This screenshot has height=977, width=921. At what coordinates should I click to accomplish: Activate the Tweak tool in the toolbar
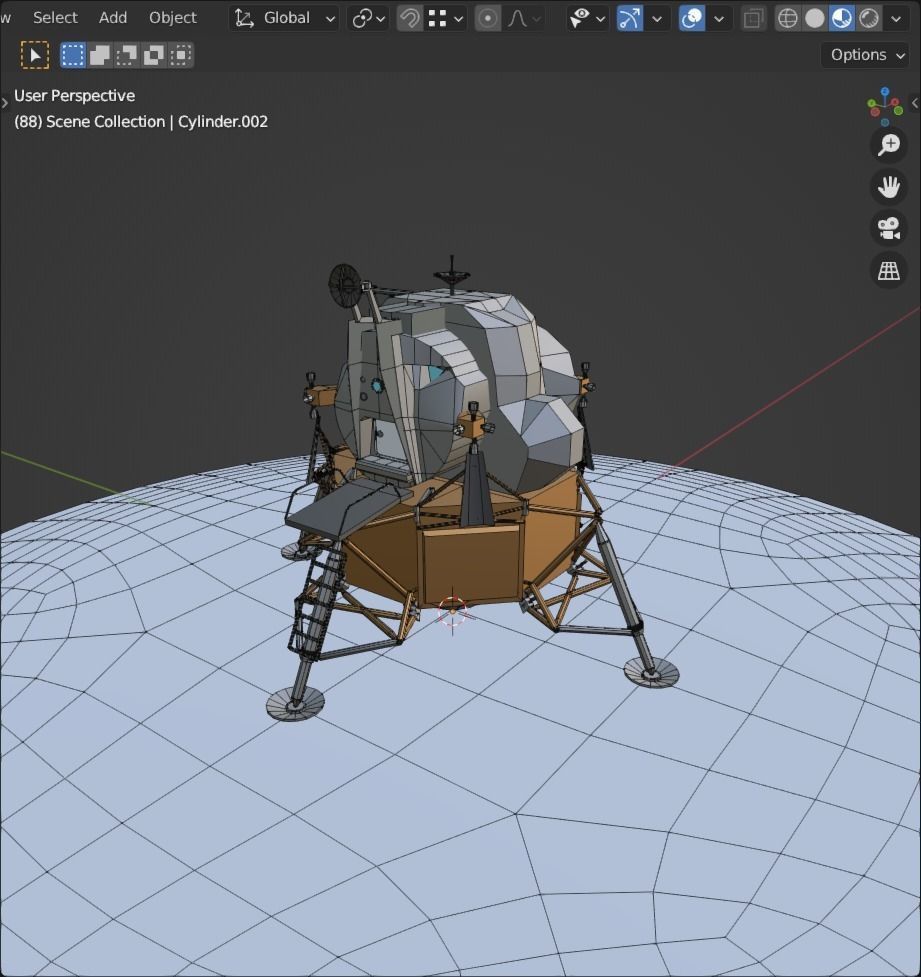(33, 55)
